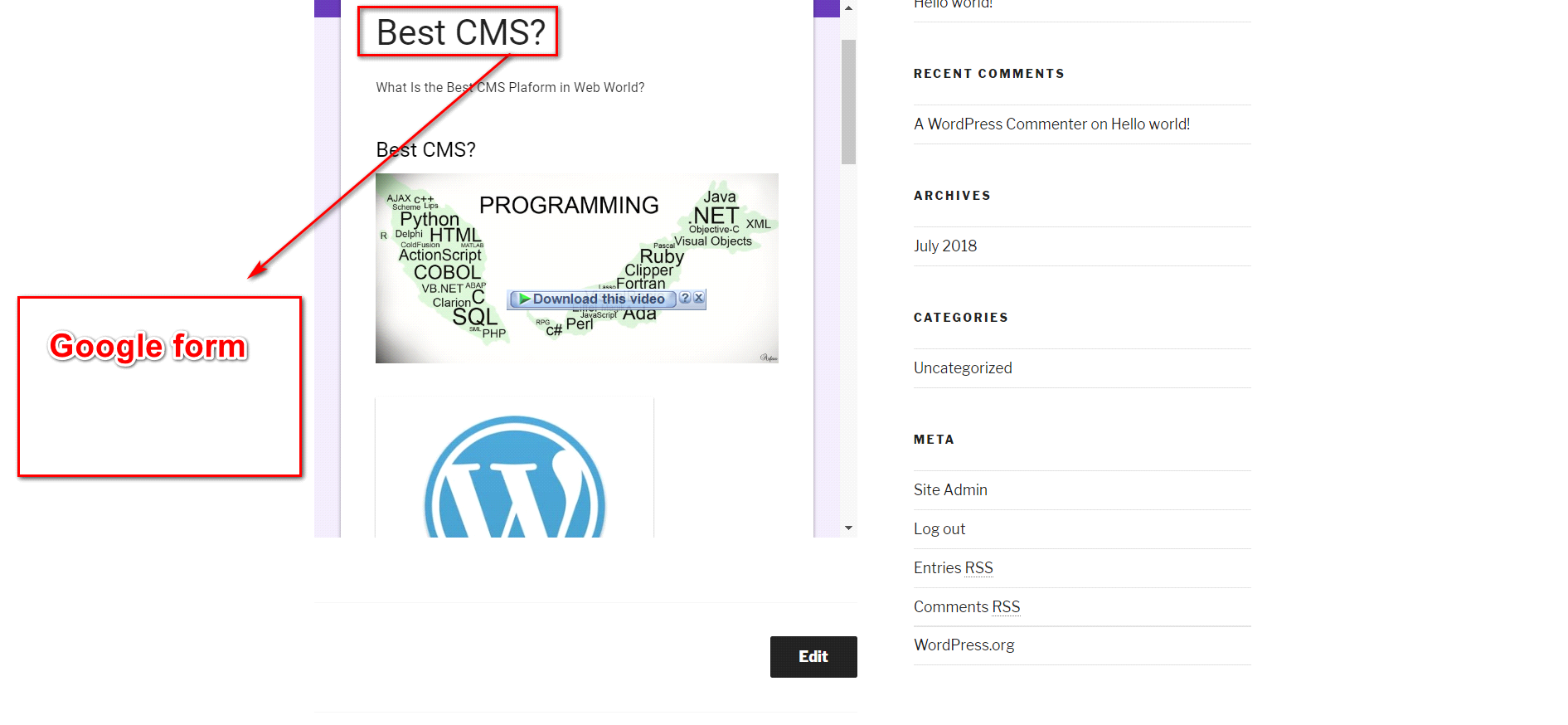Click the WordPress logo image
The image size is (1568, 725).
pyautogui.click(x=515, y=475)
